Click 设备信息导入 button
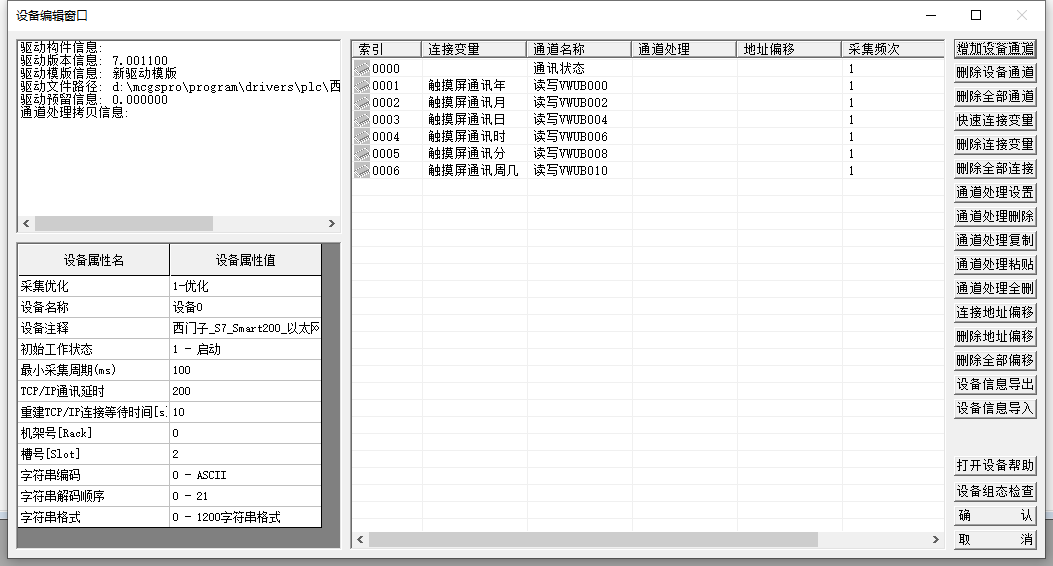This screenshot has width=1053, height=566. pos(995,408)
